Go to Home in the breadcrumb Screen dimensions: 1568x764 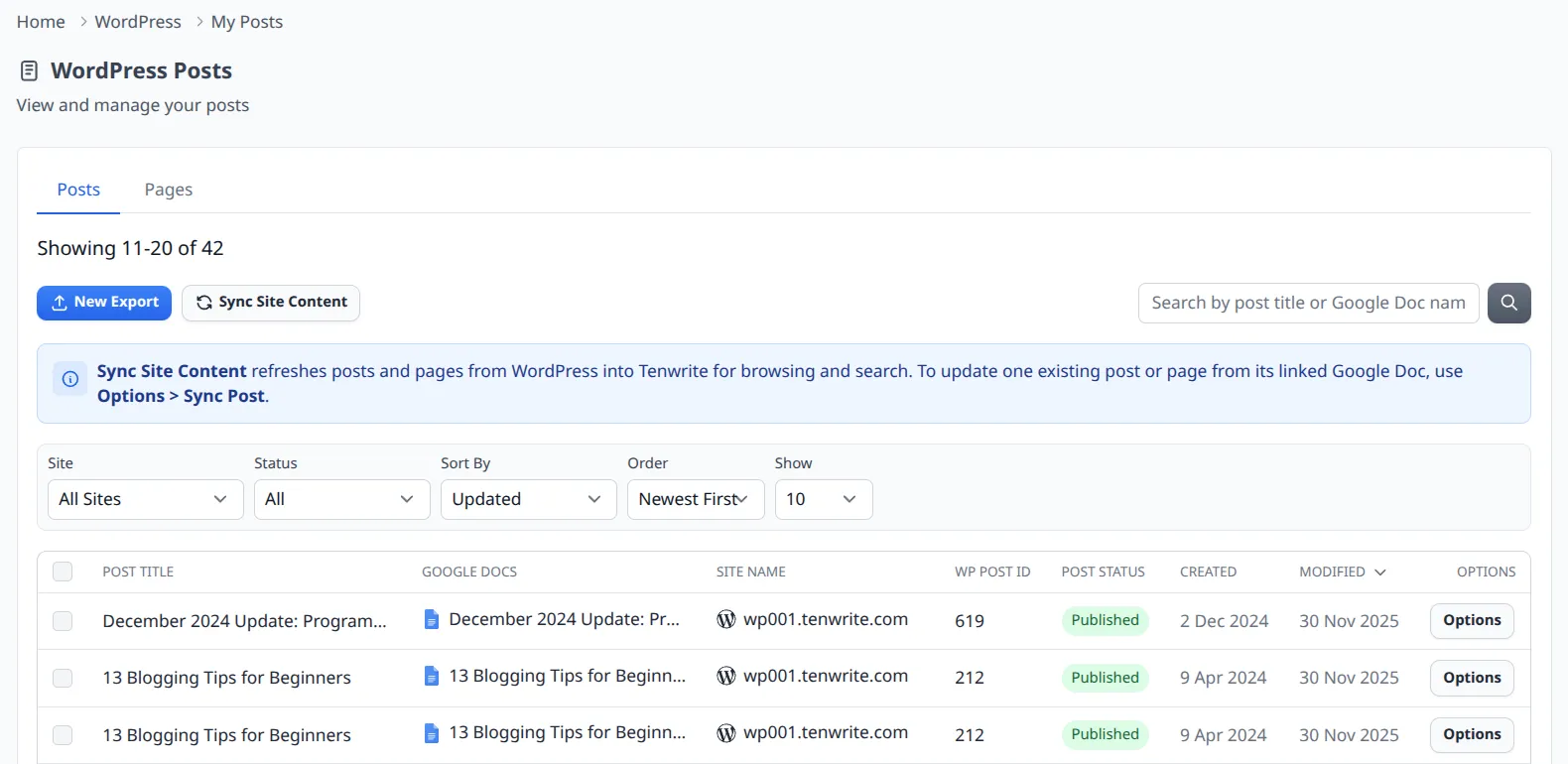[41, 22]
